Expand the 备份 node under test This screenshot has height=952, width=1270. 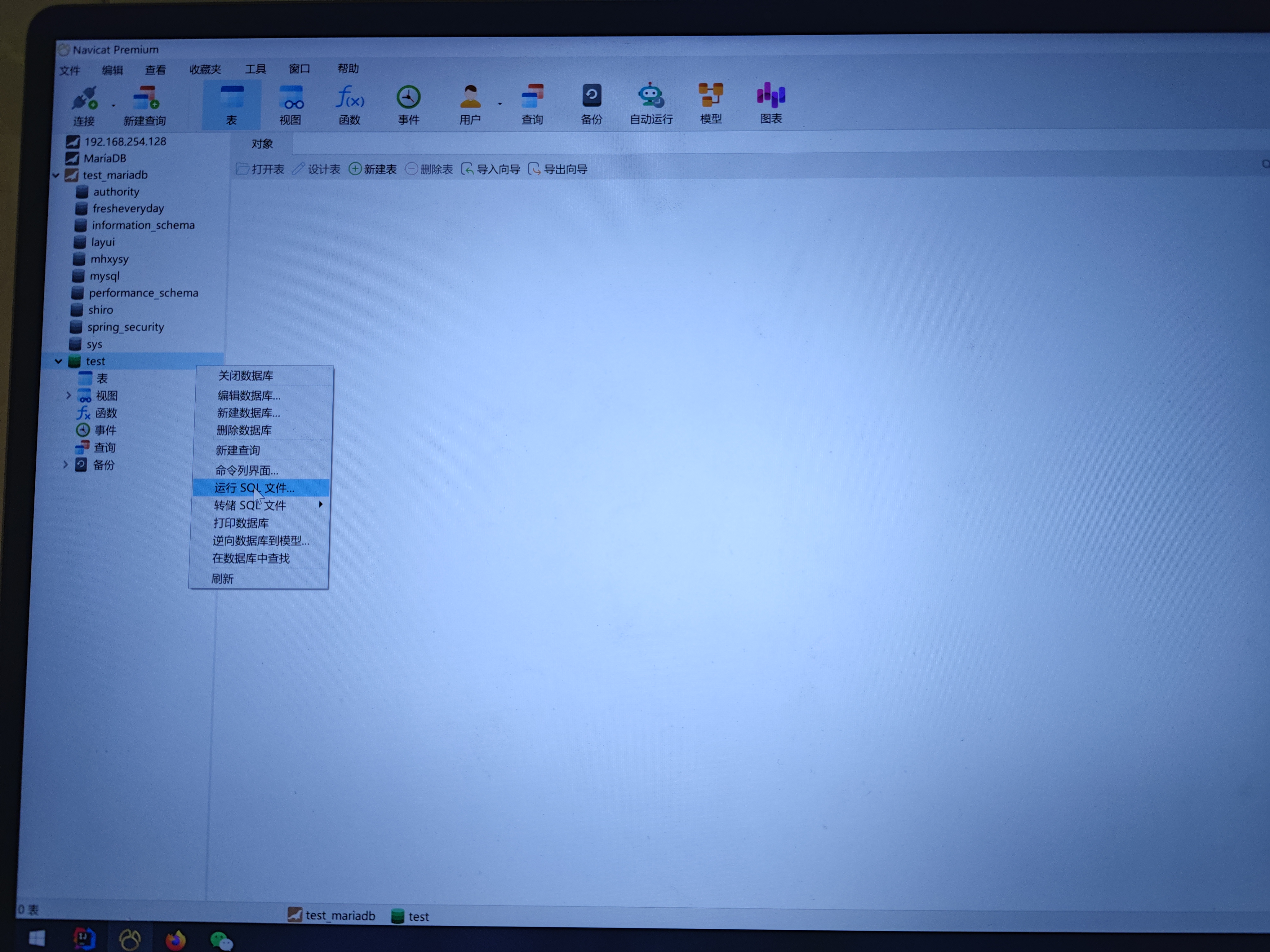click(65, 465)
